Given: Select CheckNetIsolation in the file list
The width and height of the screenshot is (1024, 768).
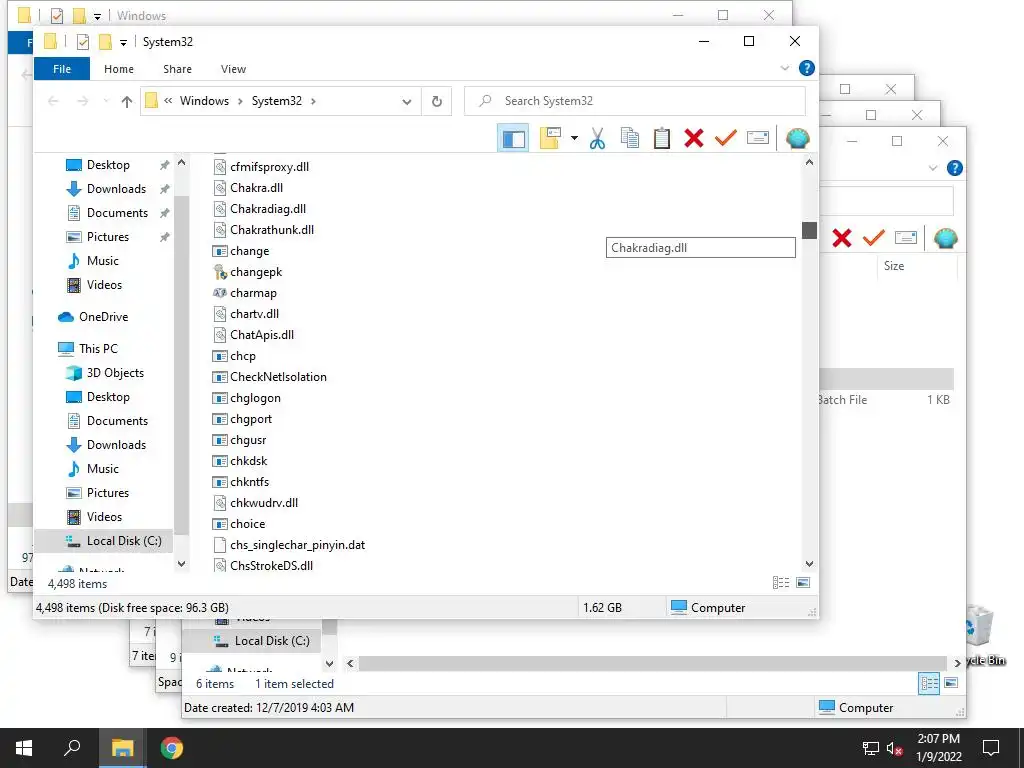Looking at the screenshot, I should [278, 377].
